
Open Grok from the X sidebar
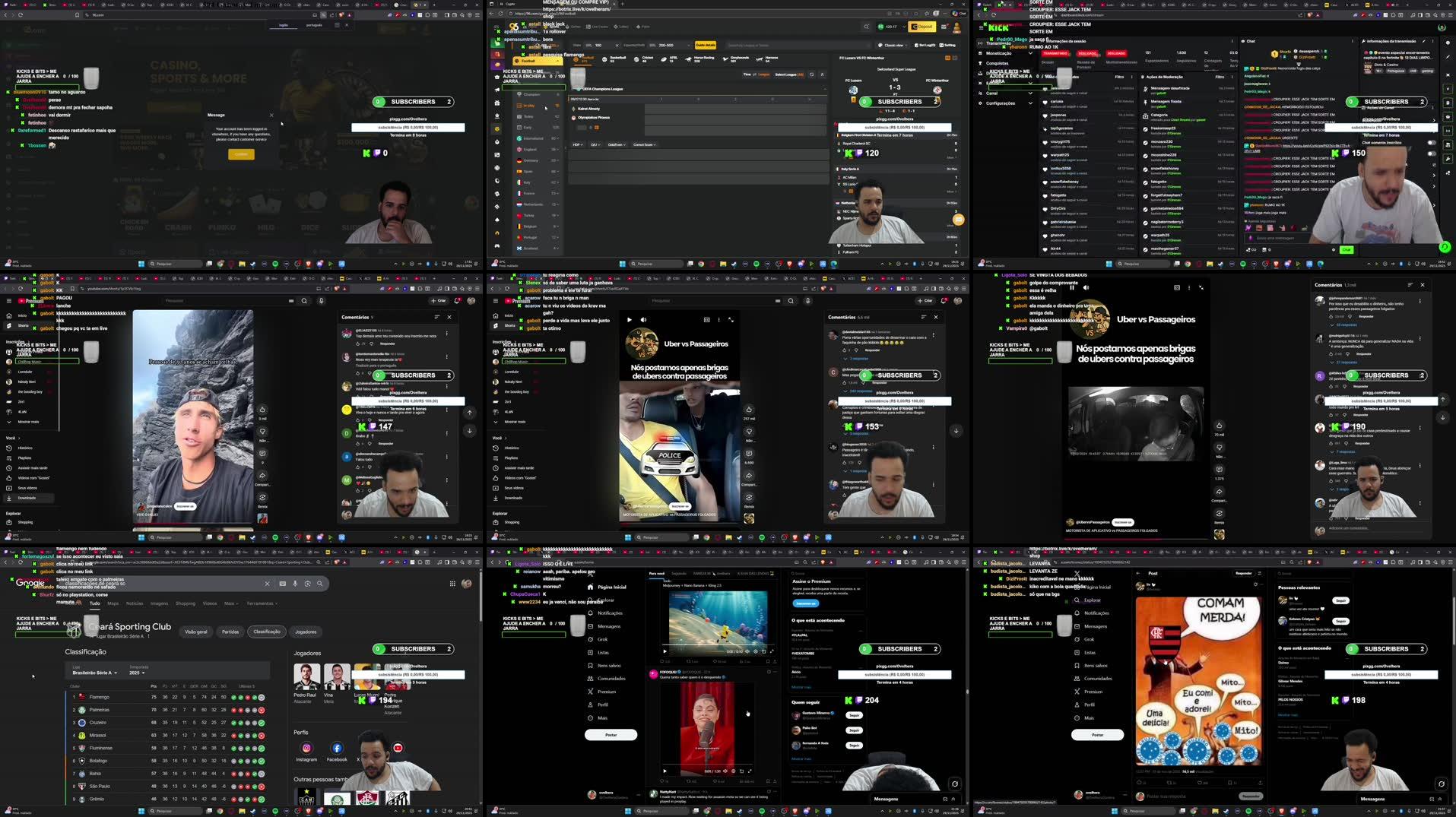coord(603,639)
